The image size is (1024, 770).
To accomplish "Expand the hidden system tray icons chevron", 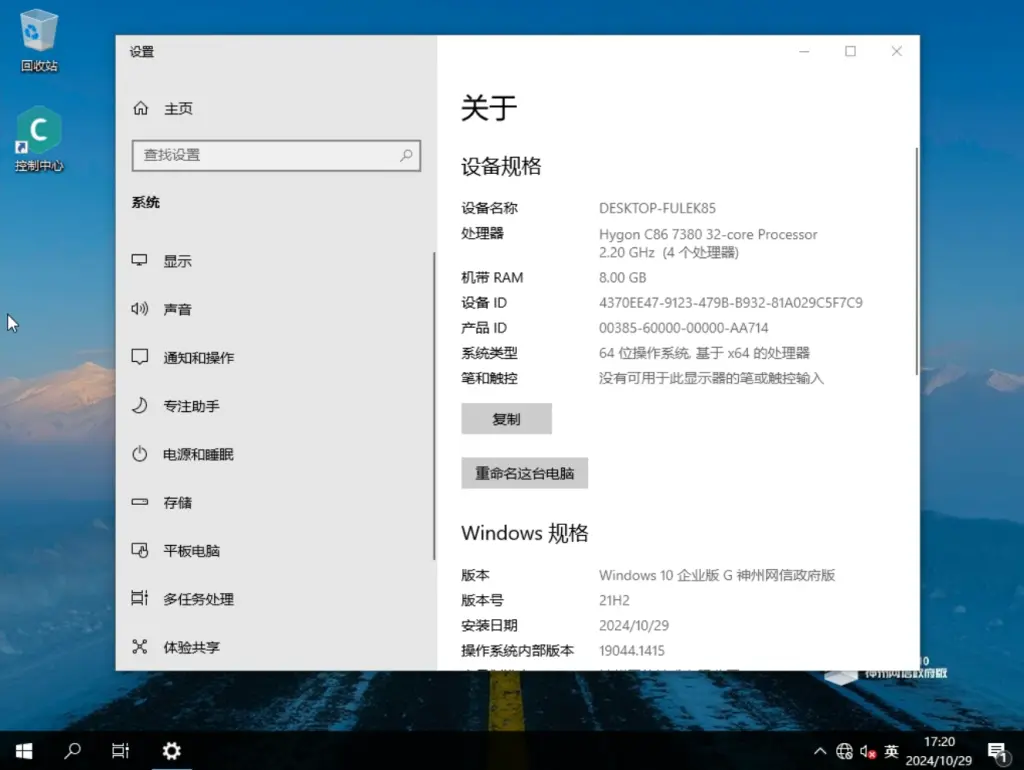I will (820, 751).
